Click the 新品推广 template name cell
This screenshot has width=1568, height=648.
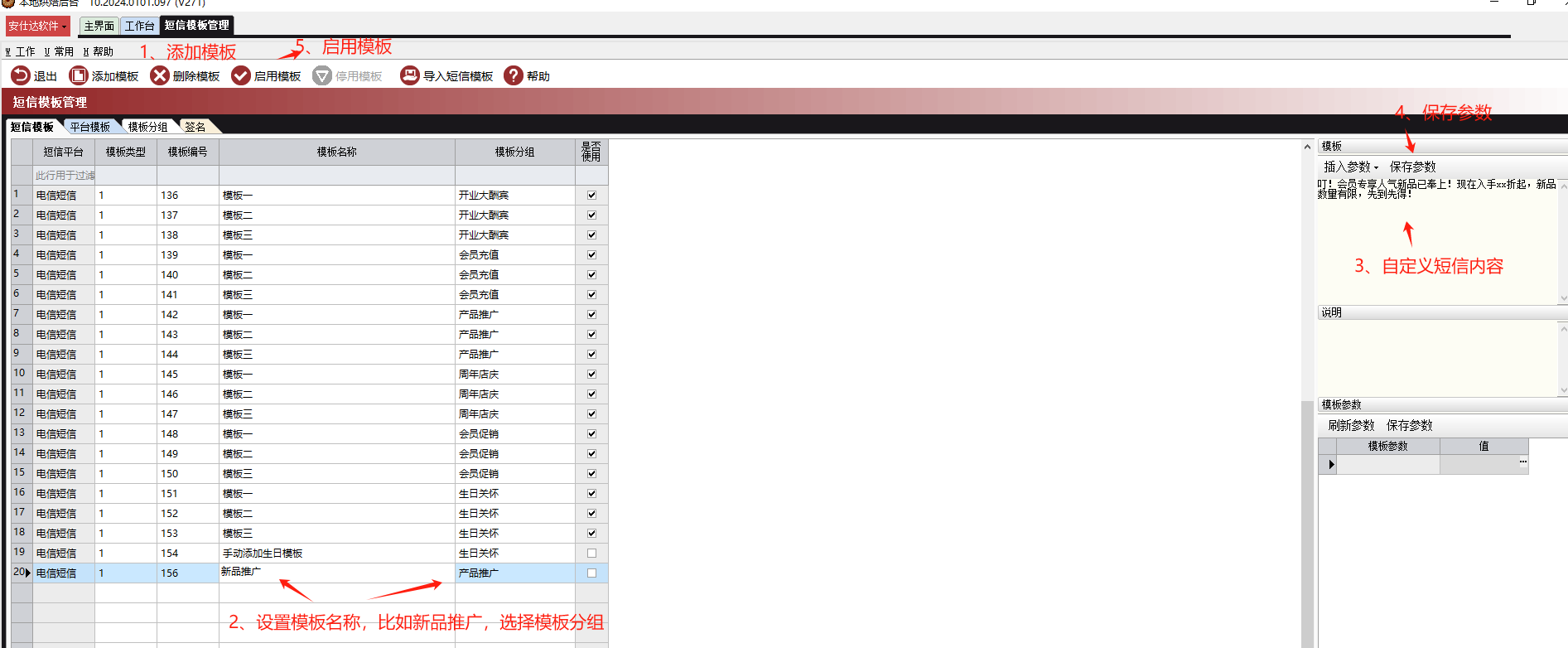tap(337, 573)
